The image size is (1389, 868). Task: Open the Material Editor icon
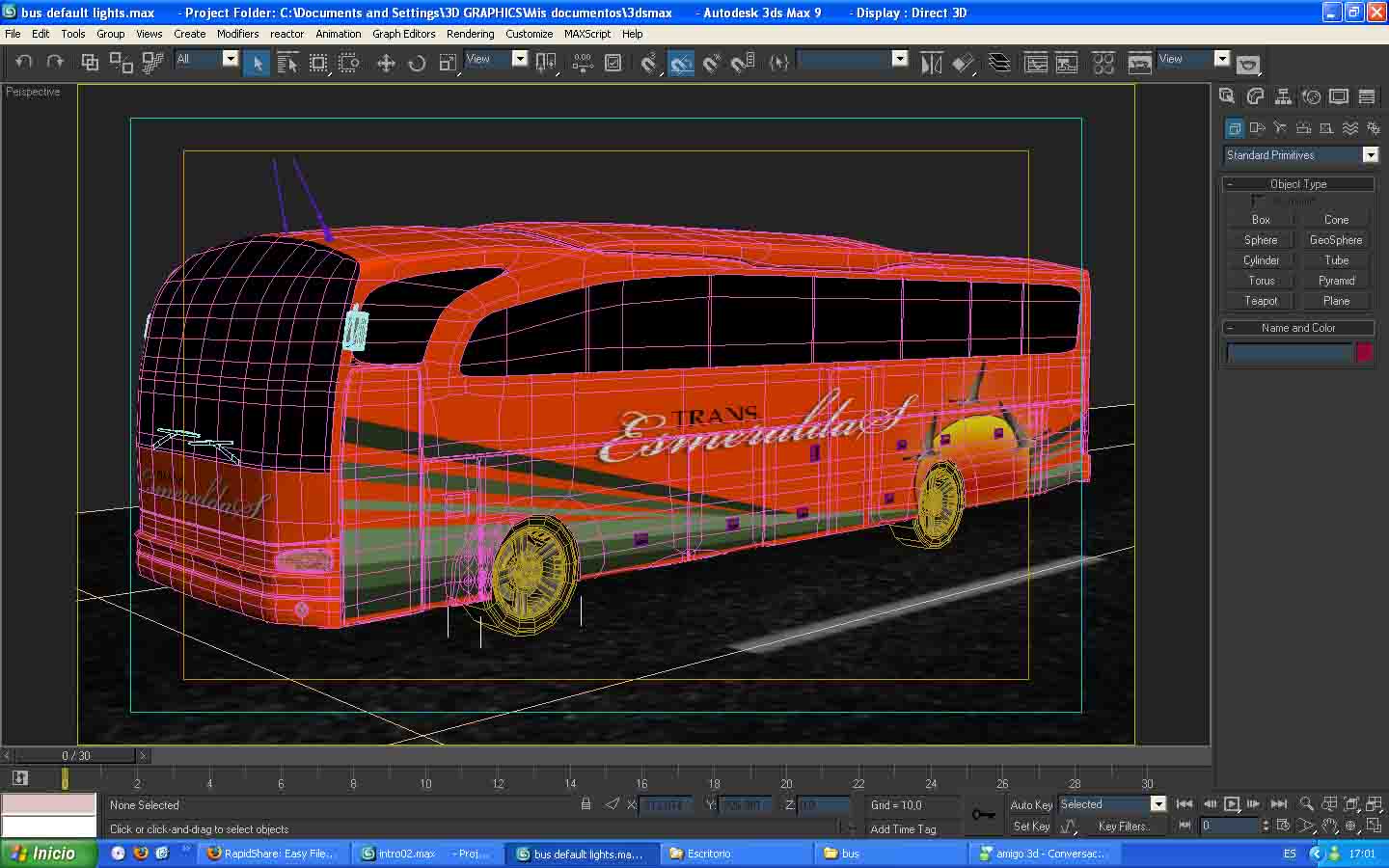[x=1103, y=64]
